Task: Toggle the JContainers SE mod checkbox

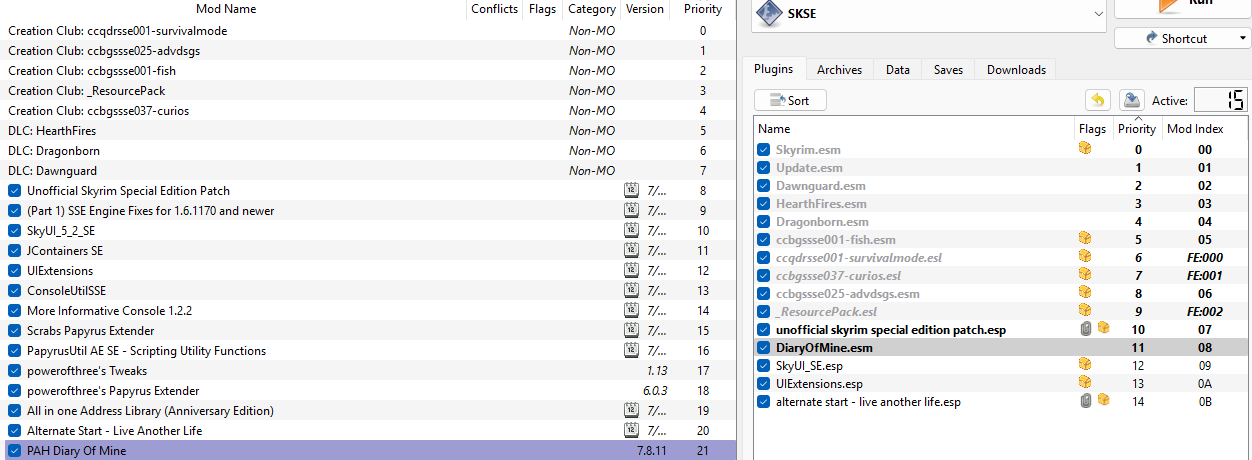Action: coord(14,251)
